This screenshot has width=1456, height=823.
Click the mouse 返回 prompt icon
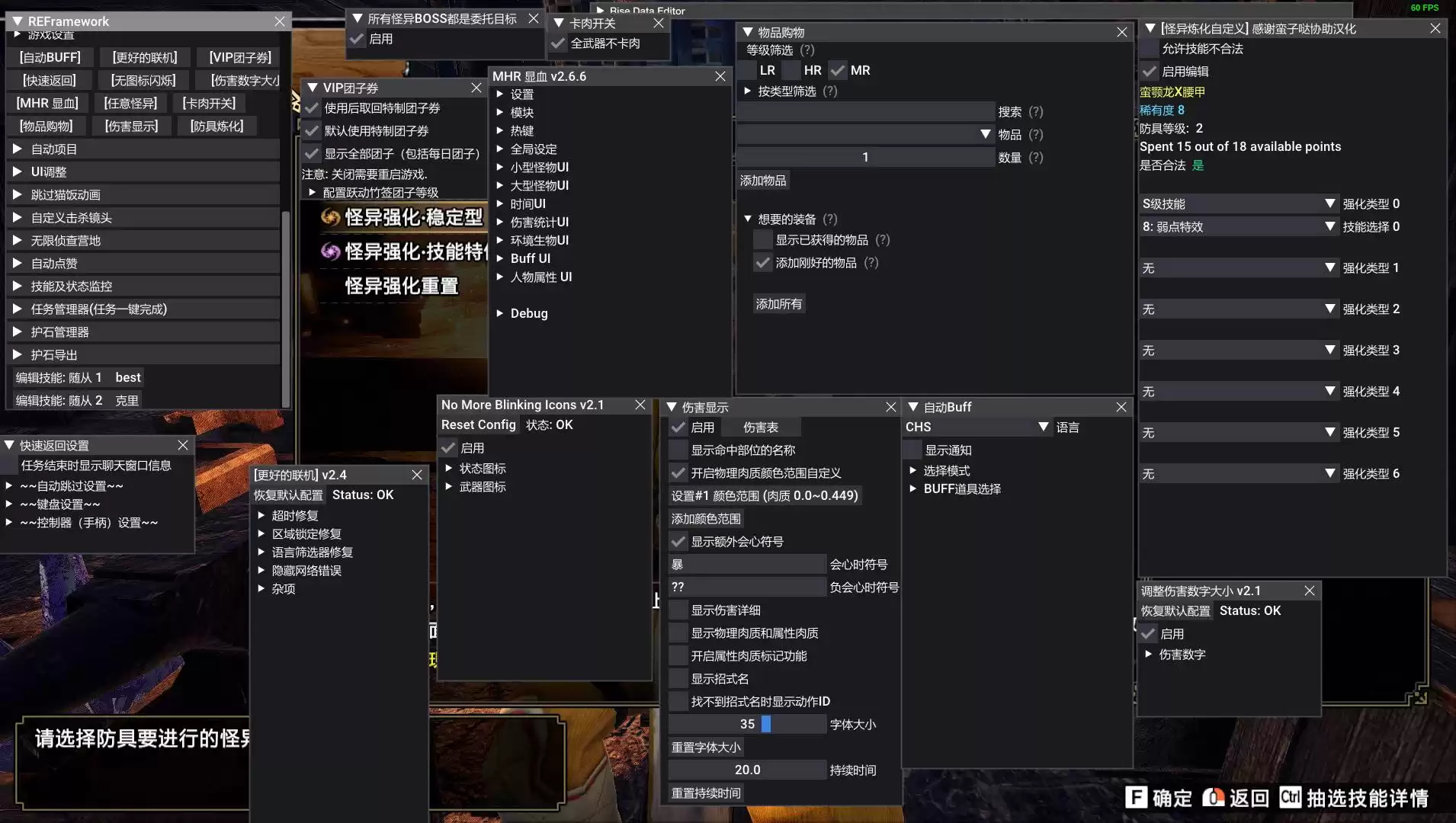click(1213, 798)
